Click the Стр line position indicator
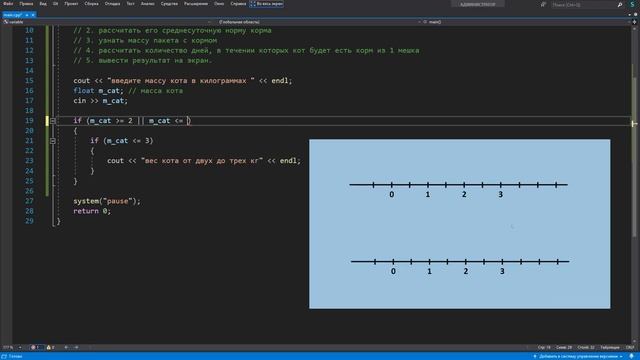The image size is (640, 360). click(x=544, y=347)
